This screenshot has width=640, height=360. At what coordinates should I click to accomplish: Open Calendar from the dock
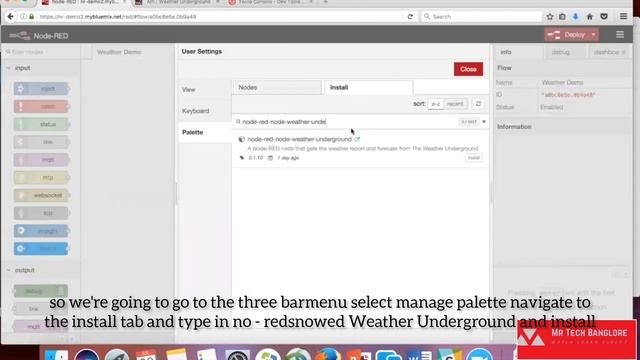click(146, 354)
